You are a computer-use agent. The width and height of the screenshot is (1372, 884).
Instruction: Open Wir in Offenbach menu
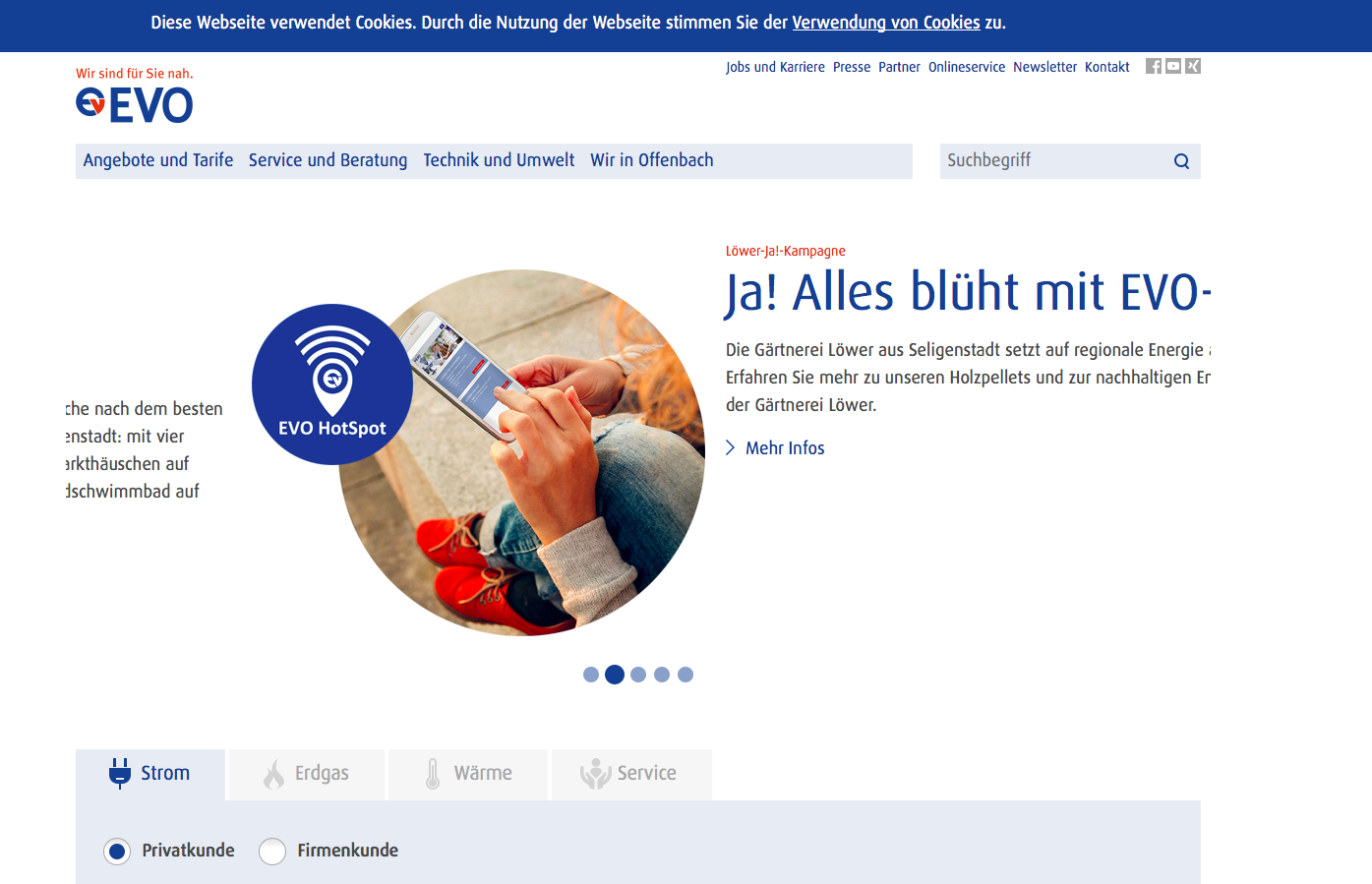(x=652, y=160)
